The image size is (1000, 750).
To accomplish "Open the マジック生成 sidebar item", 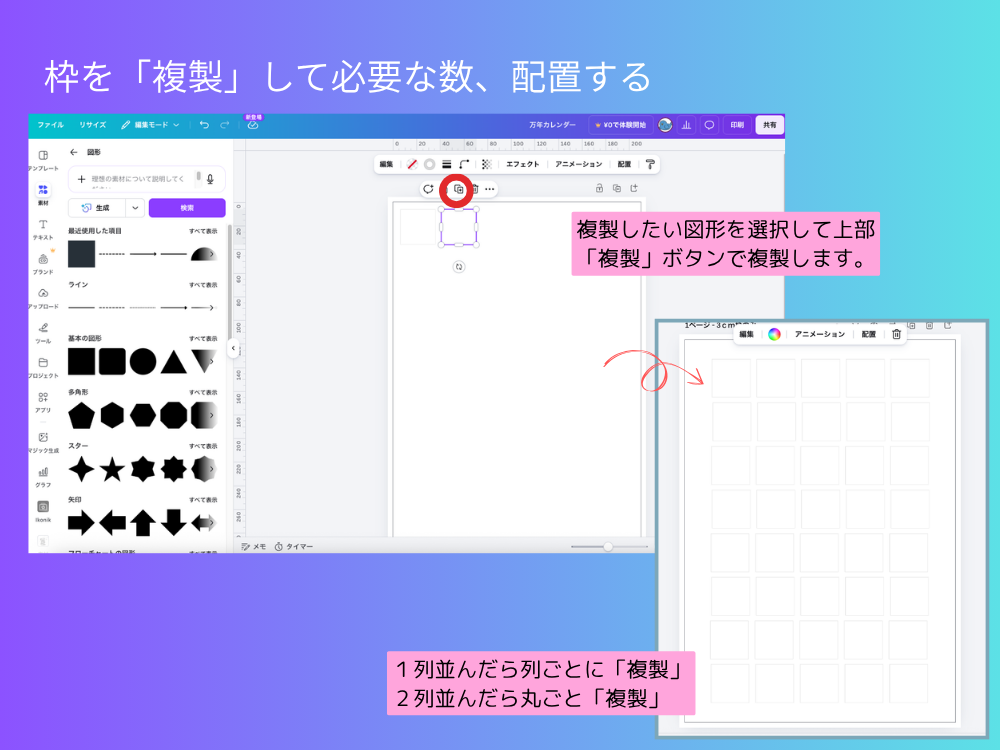I will 43,441.
